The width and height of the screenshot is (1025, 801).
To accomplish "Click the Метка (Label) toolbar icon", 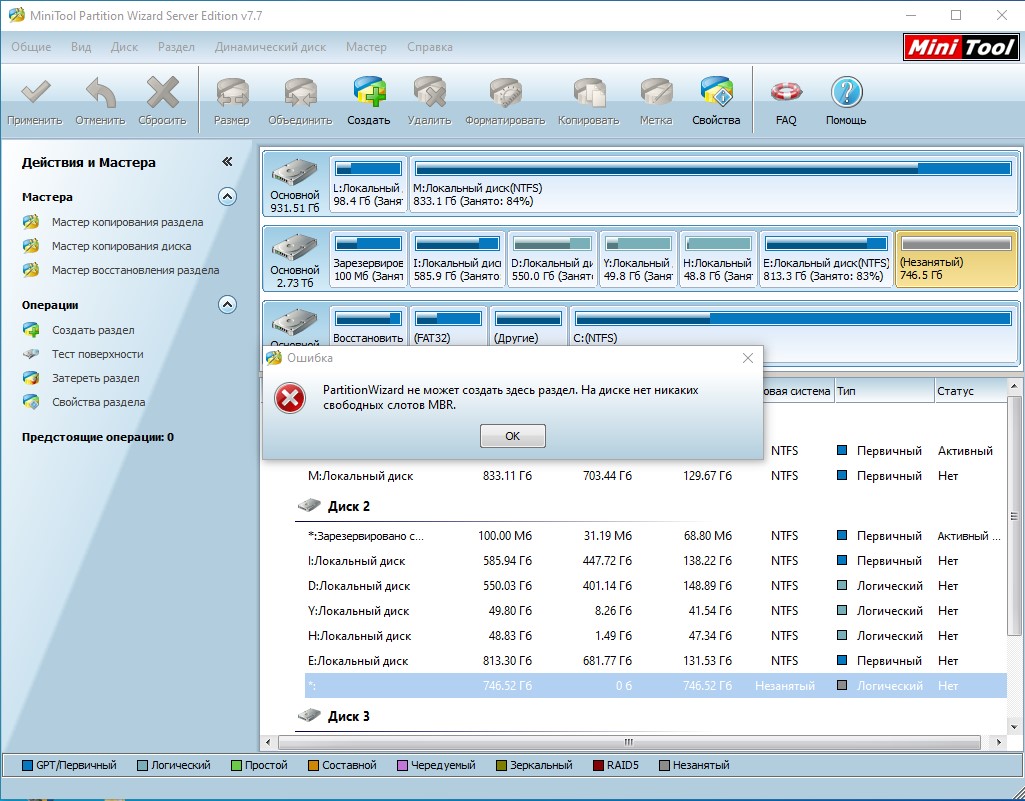I will pyautogui.click(x=656, y=93).
